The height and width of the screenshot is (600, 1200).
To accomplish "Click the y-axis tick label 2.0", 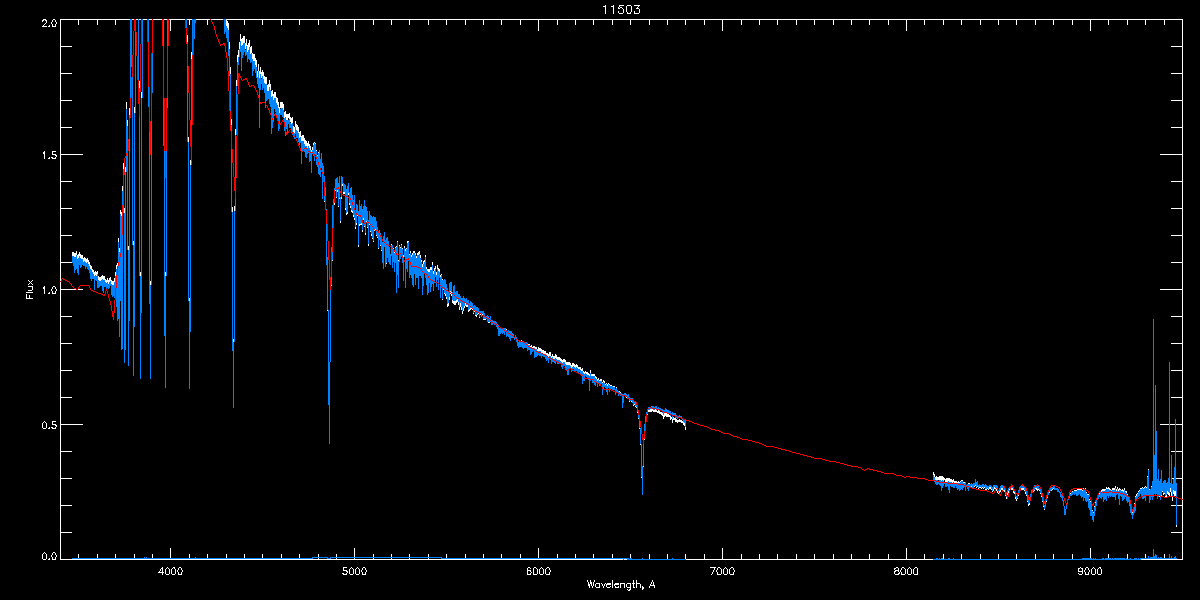I will tap(48, 23).
